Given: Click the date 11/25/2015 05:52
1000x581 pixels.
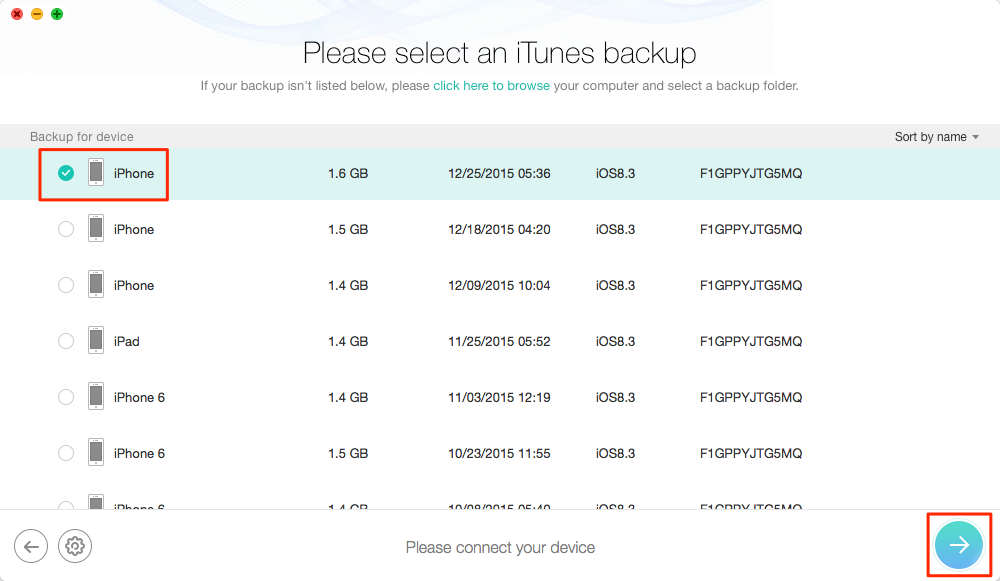Looking at the screenshot, I should click(499, 342).
